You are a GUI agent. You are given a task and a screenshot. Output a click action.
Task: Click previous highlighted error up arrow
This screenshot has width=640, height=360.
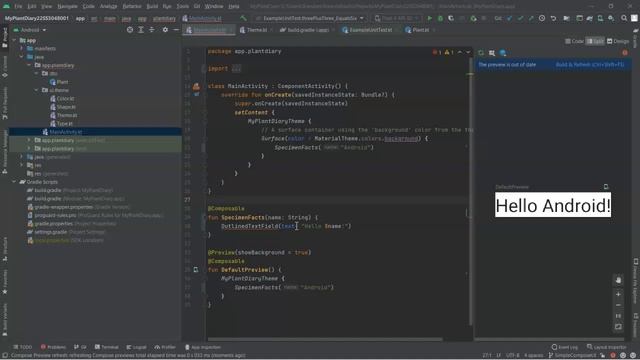coord(460,52)
